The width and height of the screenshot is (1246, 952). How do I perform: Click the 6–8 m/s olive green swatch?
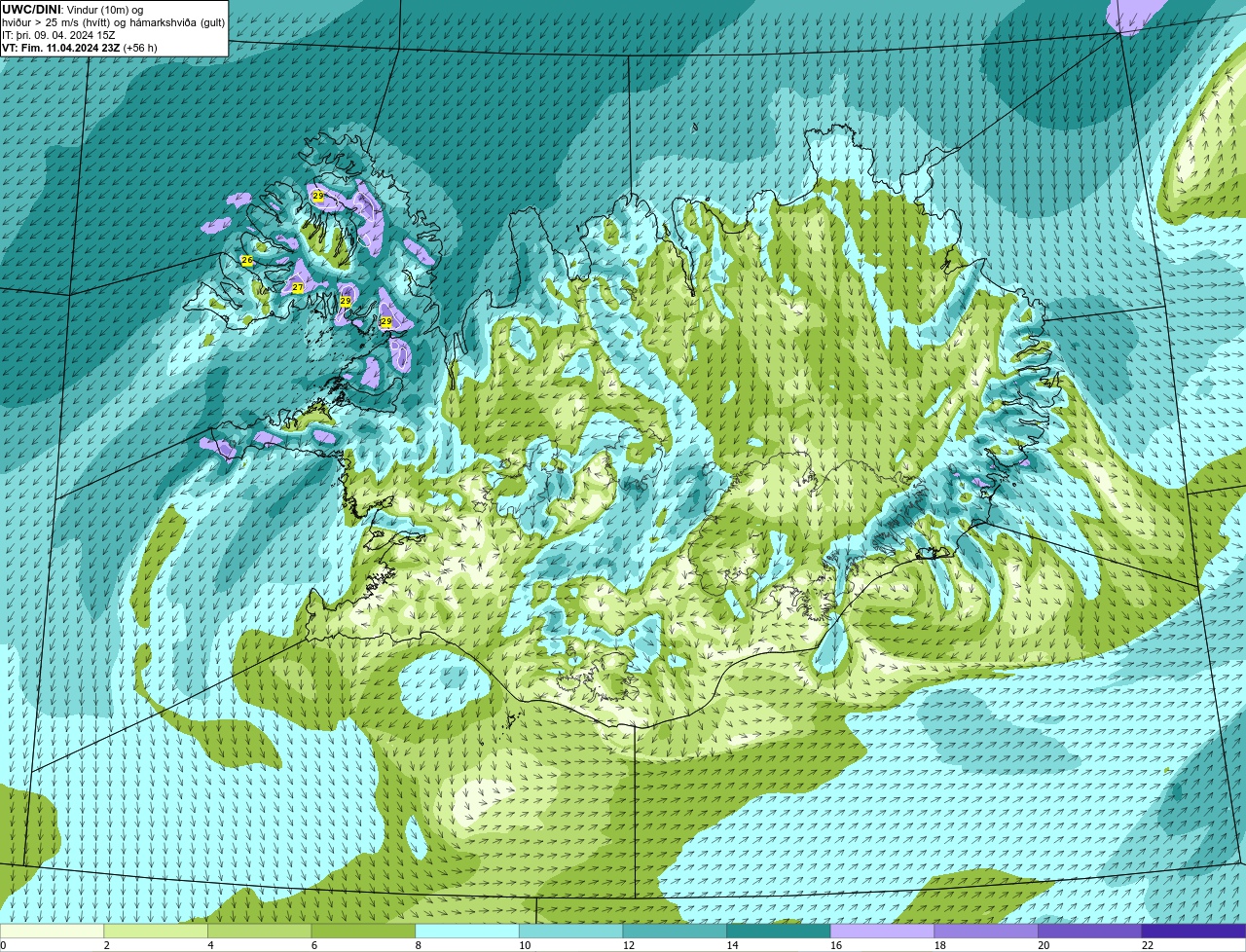[x=363, y=931]
